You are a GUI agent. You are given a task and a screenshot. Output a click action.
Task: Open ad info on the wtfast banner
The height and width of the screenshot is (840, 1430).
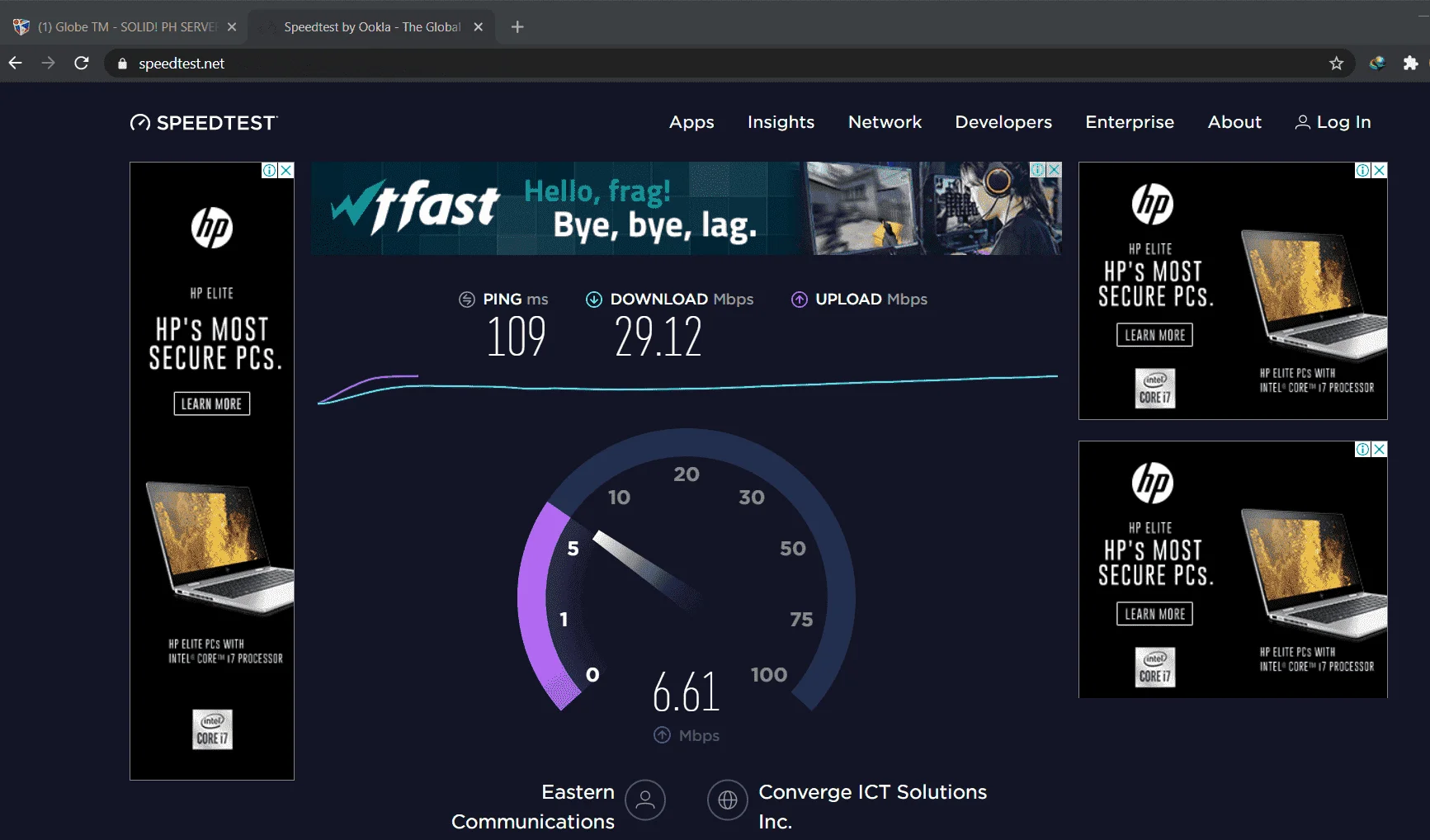pos(1038,170)
